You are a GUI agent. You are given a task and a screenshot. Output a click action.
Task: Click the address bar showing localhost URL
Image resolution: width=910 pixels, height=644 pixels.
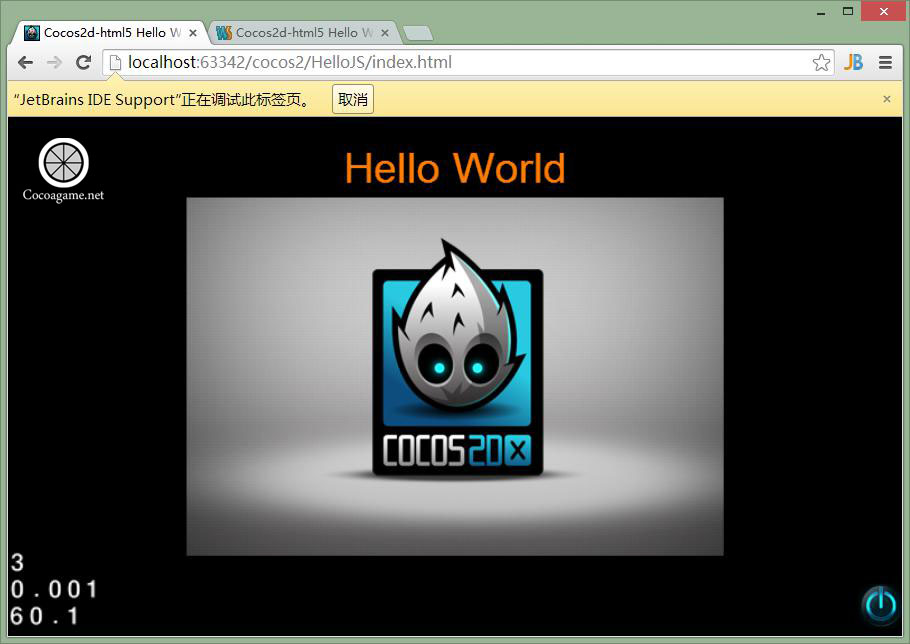(468, 62)
